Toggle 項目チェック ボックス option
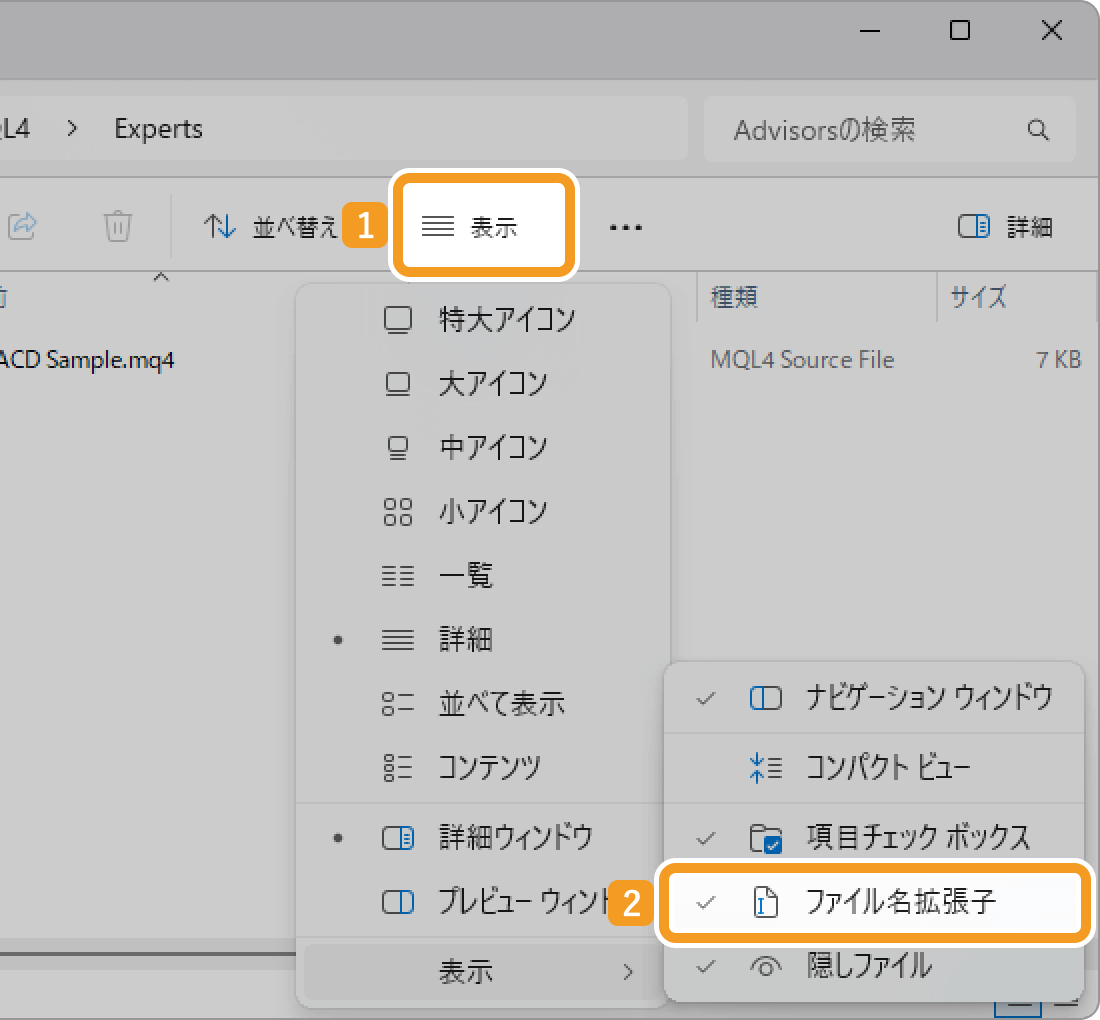Viewport: 1100px width, 1020px height. click(x=874, y=837)
